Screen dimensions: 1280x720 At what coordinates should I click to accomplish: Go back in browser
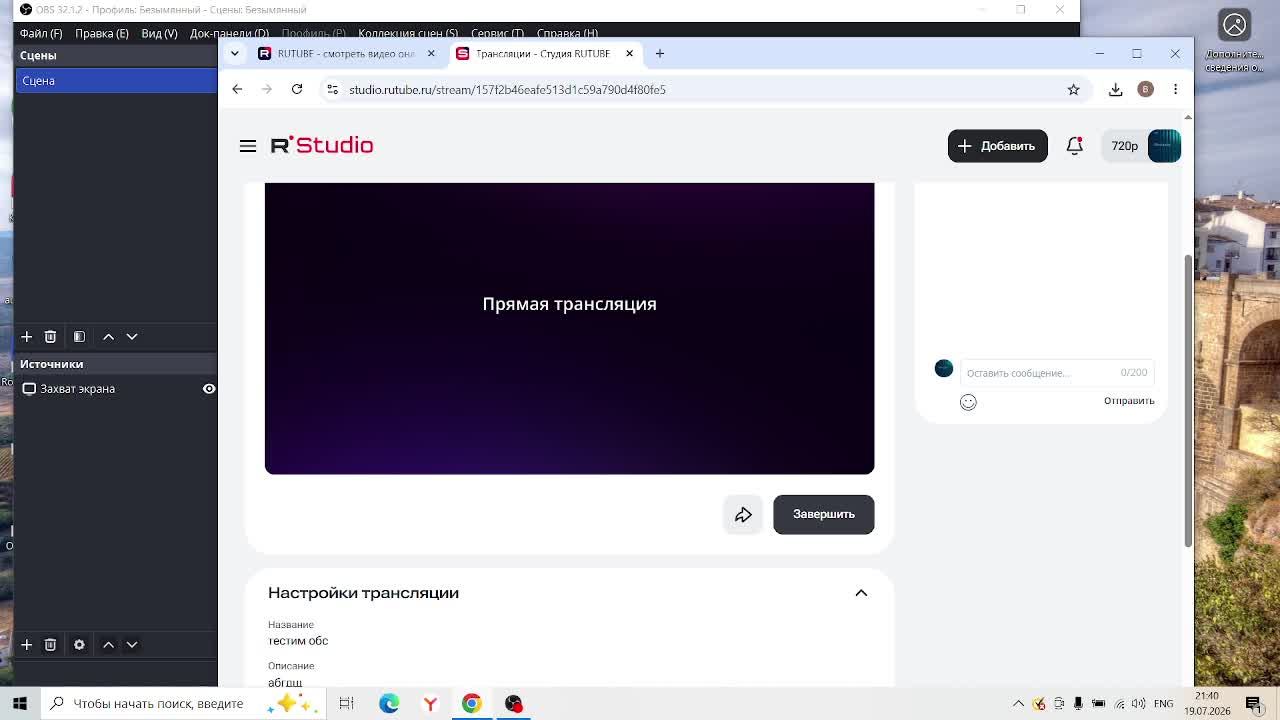coord(237,90)
